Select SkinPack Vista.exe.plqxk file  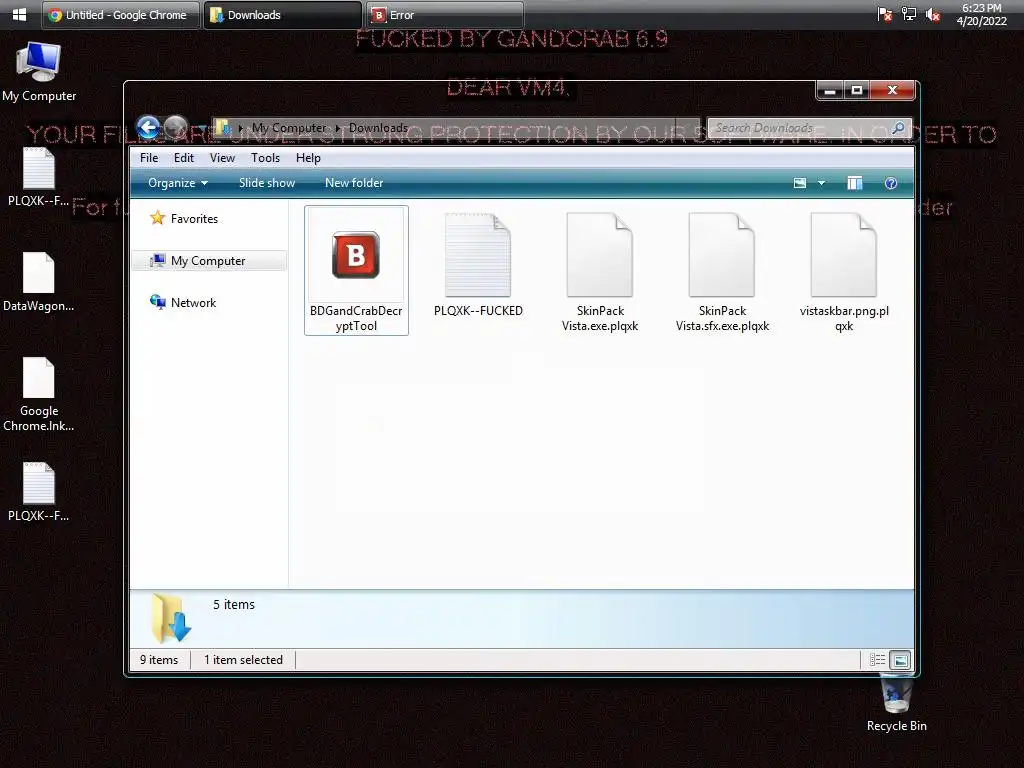click(600, 271)
